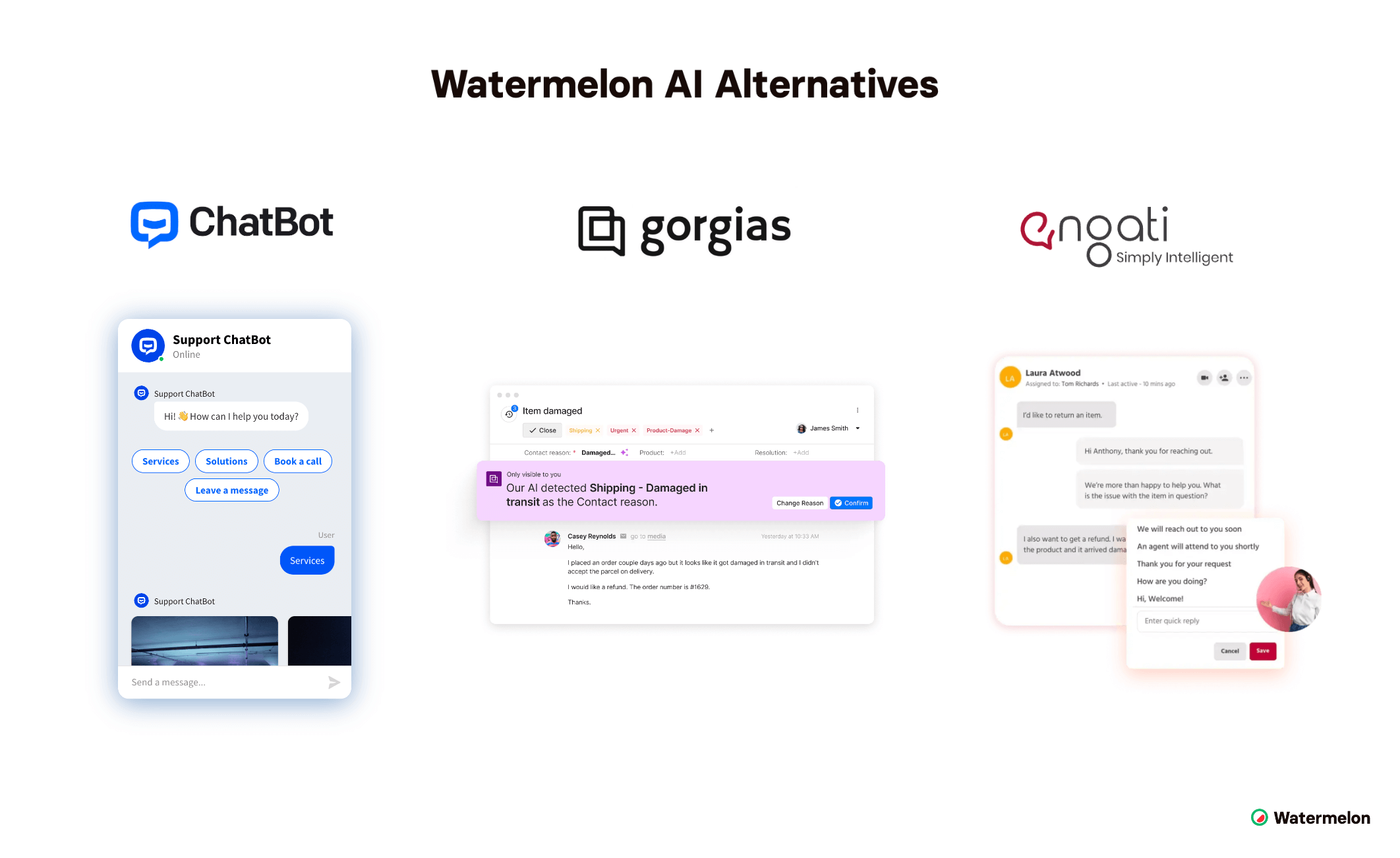The width and height of the screenshot is (1400, 858).
Task: Click the Confirm button in Gorgias alert
Action: coord(850,503)
